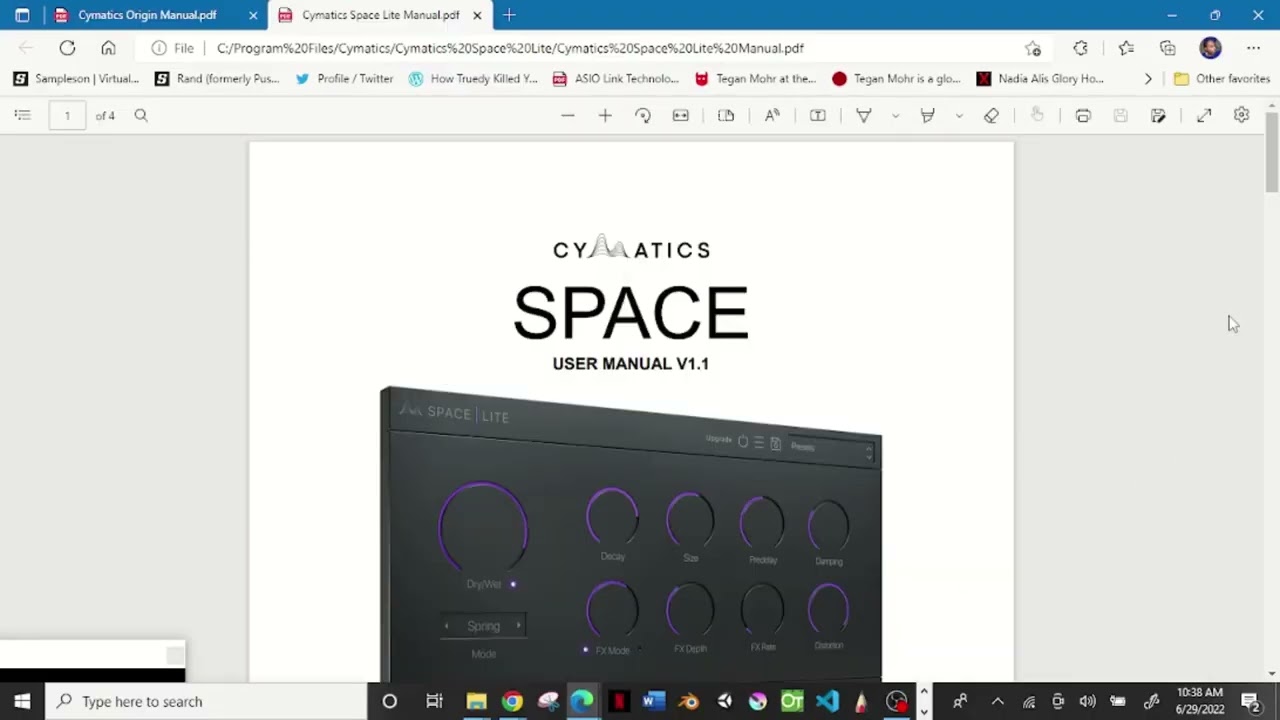Open Qt Creator from the taskbar
This screenshot has height=720, width=1280.
792,701
